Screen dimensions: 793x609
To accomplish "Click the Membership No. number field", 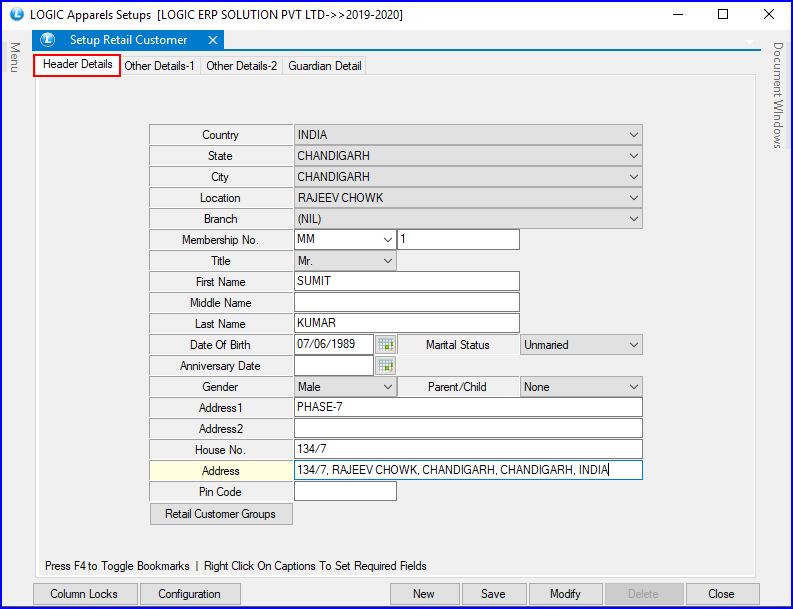I will [458, 240].
